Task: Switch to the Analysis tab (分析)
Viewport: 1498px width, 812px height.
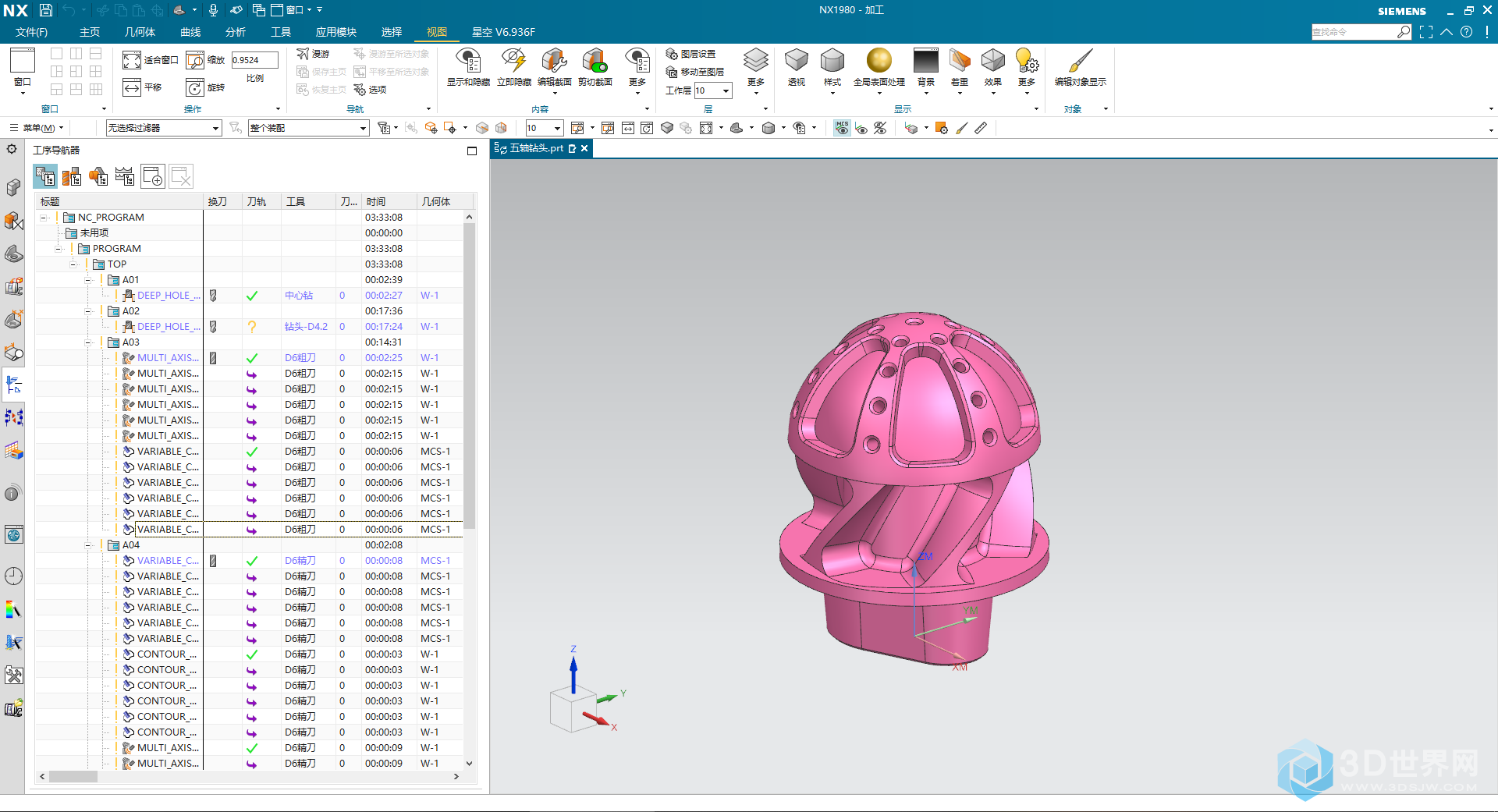Action: tap(236, 32)
